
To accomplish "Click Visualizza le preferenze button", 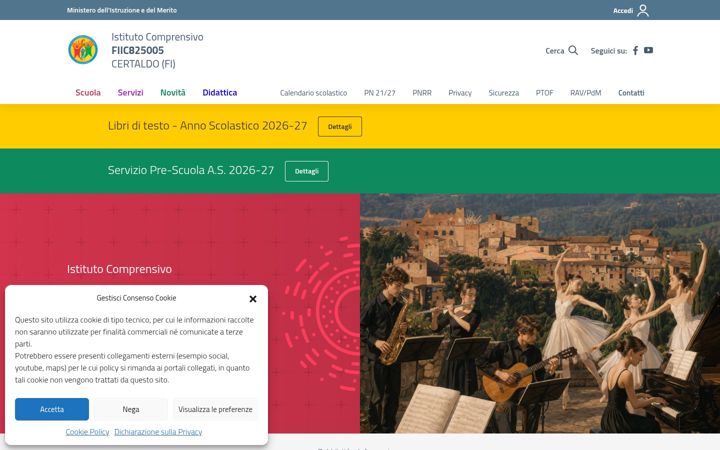I will pos(215,409).
